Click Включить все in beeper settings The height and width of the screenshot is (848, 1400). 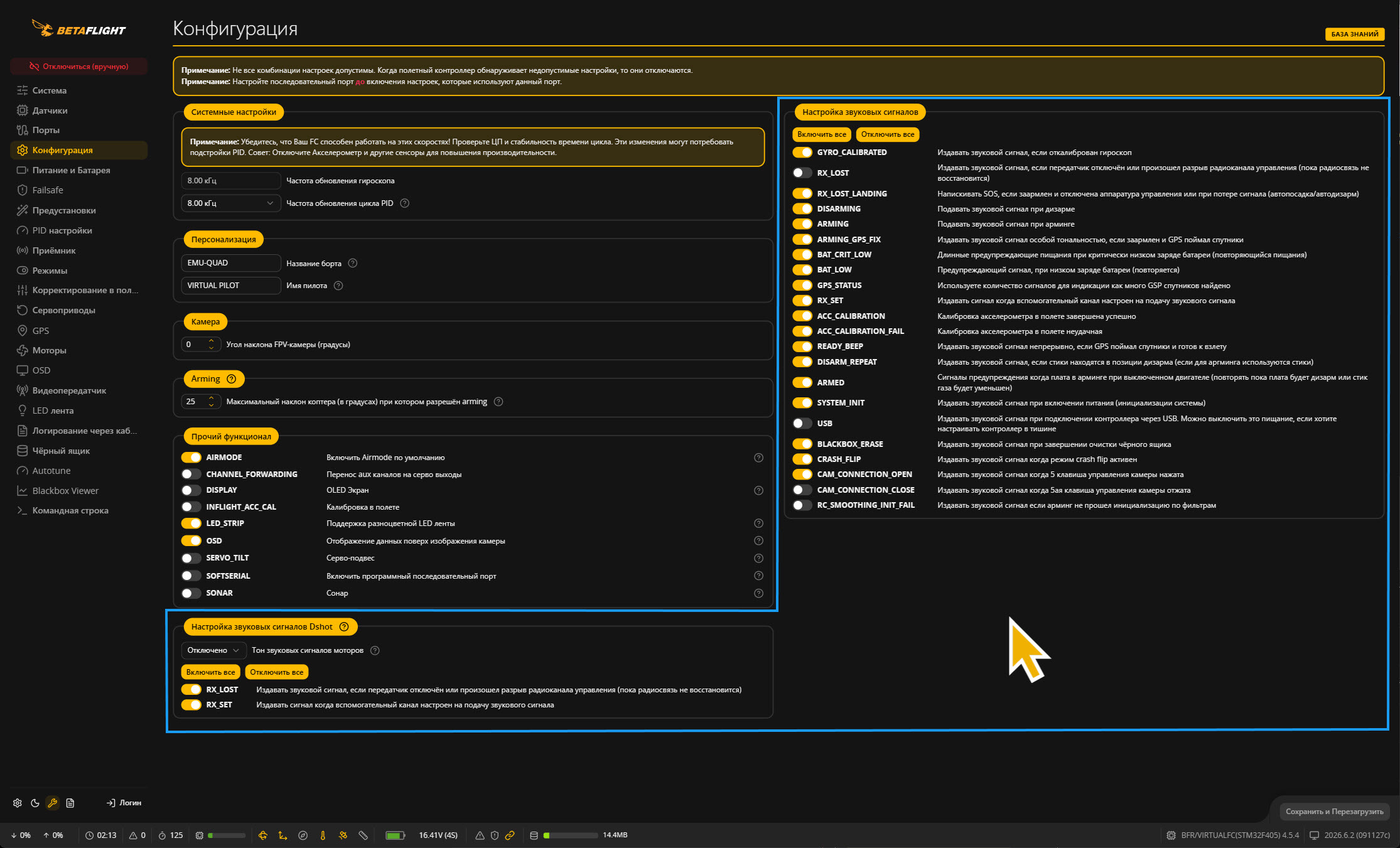[821, 134]
